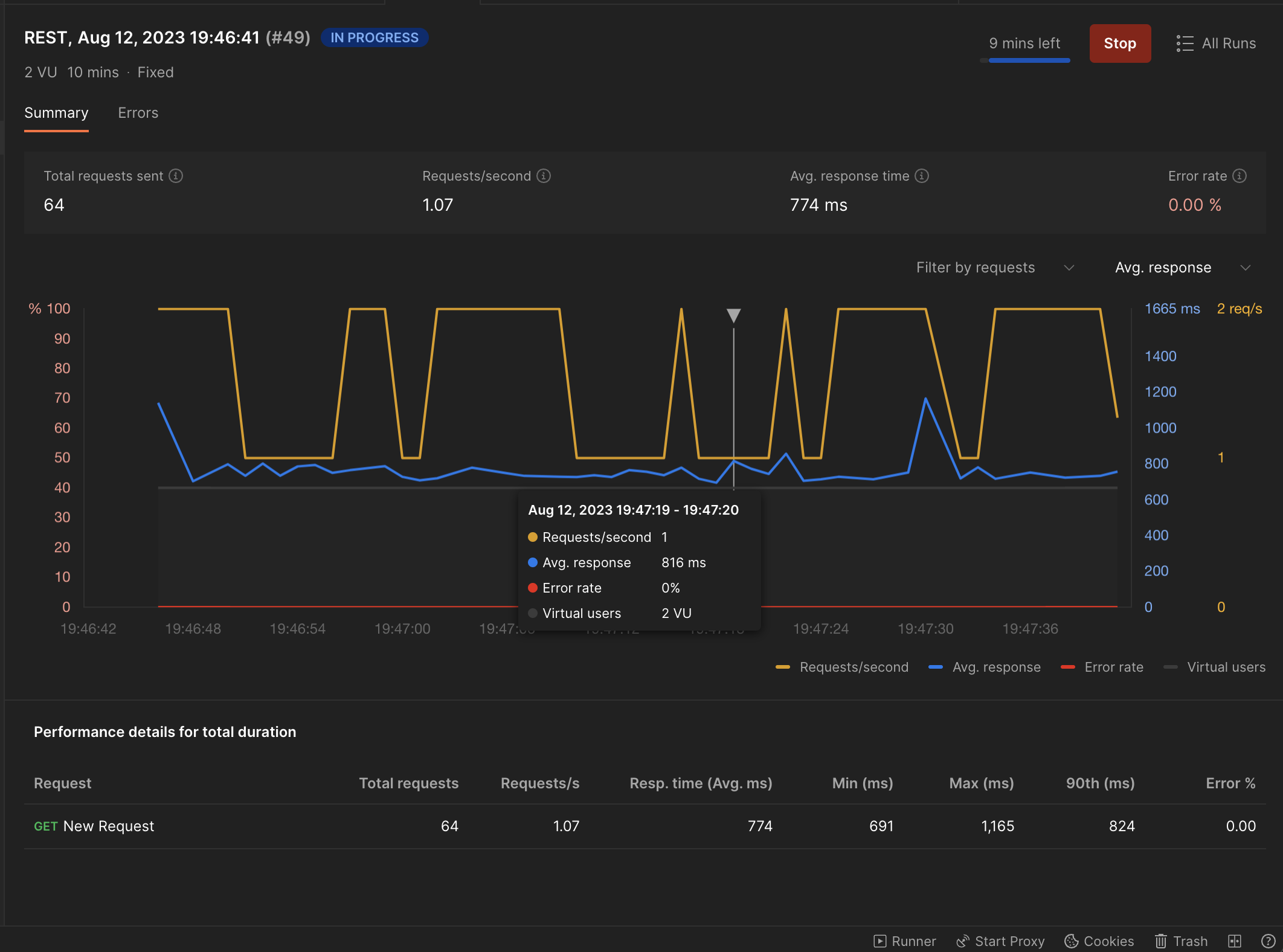The image size is (1283, 952).
Task: Click the Stop button to halt test
Action: click(1120, 42)
